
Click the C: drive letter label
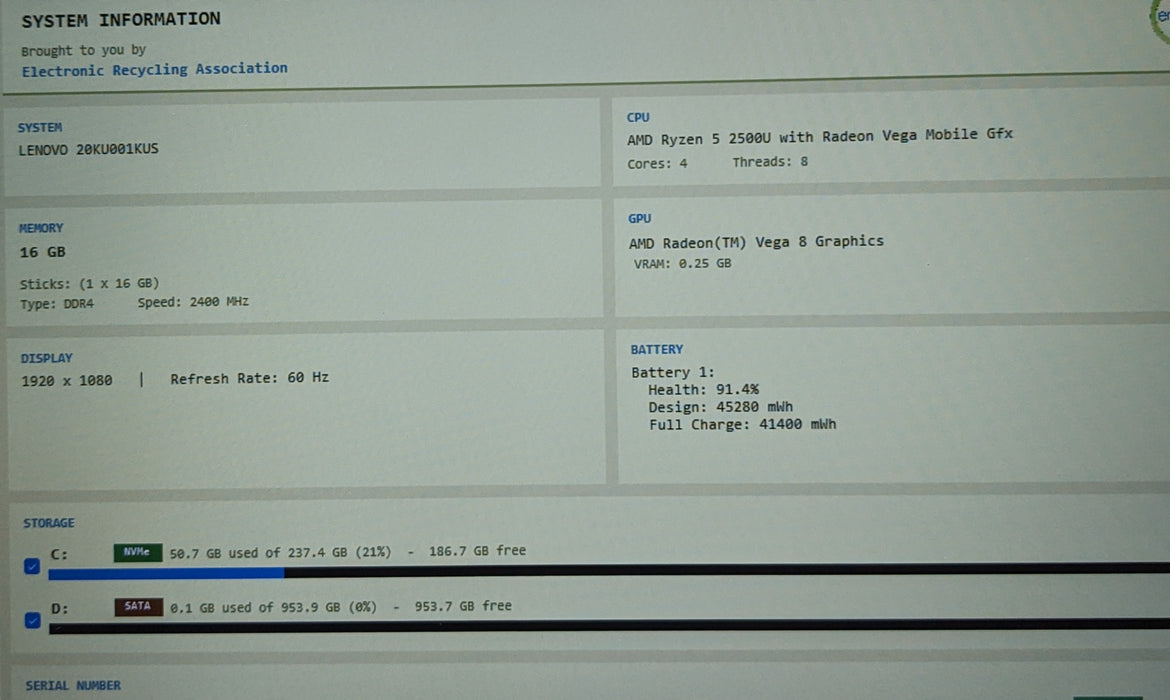click(x=59, y=554)
